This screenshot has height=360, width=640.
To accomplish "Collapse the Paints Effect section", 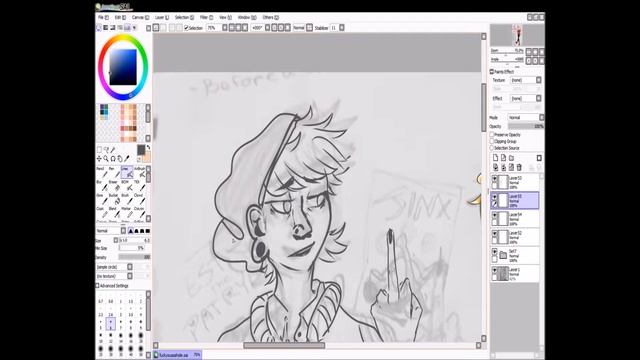I will click(492, 72).
